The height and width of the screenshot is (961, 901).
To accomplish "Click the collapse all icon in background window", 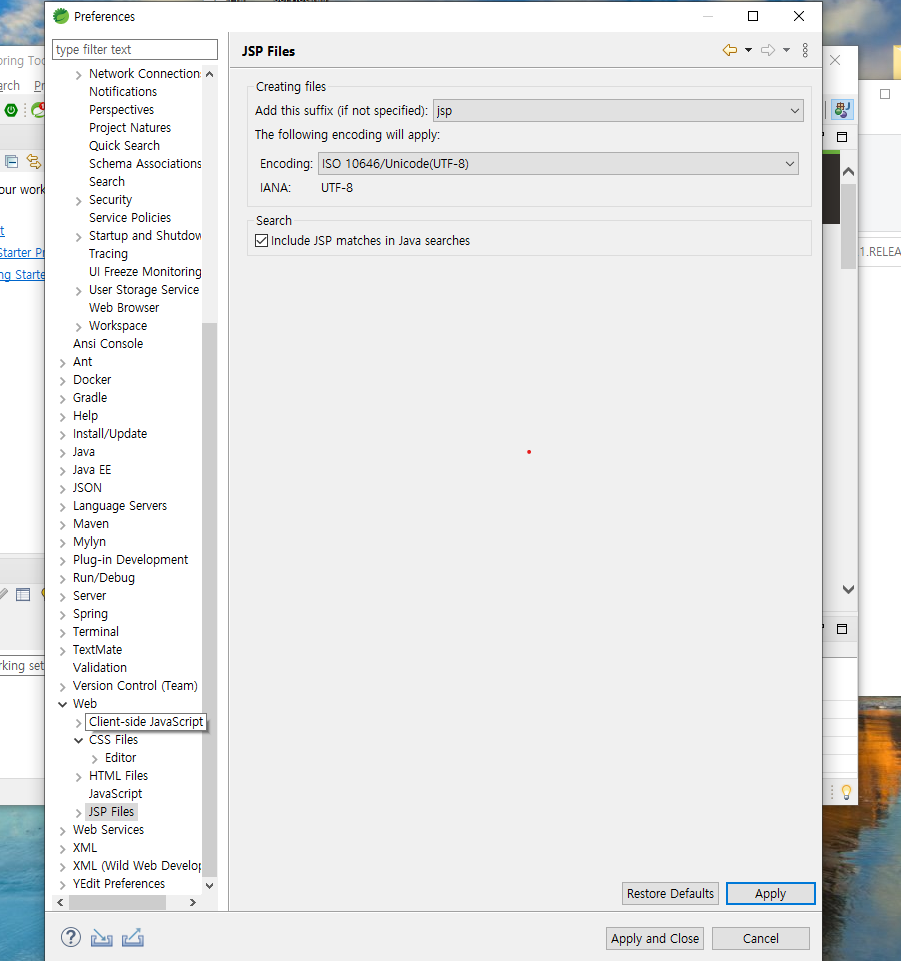I will click(11, 162).
